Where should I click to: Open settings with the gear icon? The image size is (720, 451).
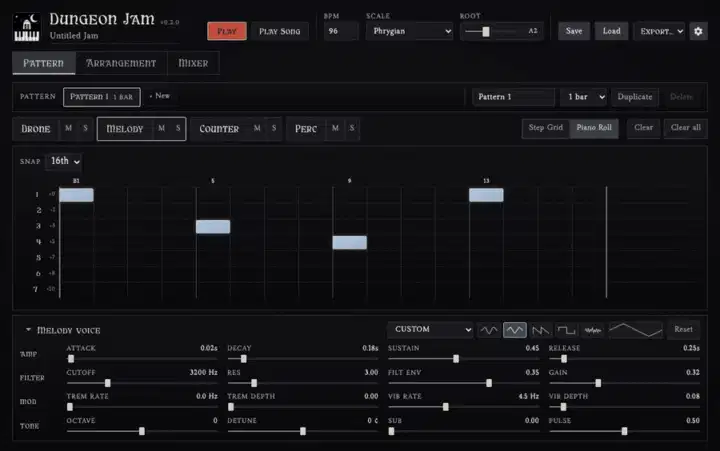[x=698, y=31]
